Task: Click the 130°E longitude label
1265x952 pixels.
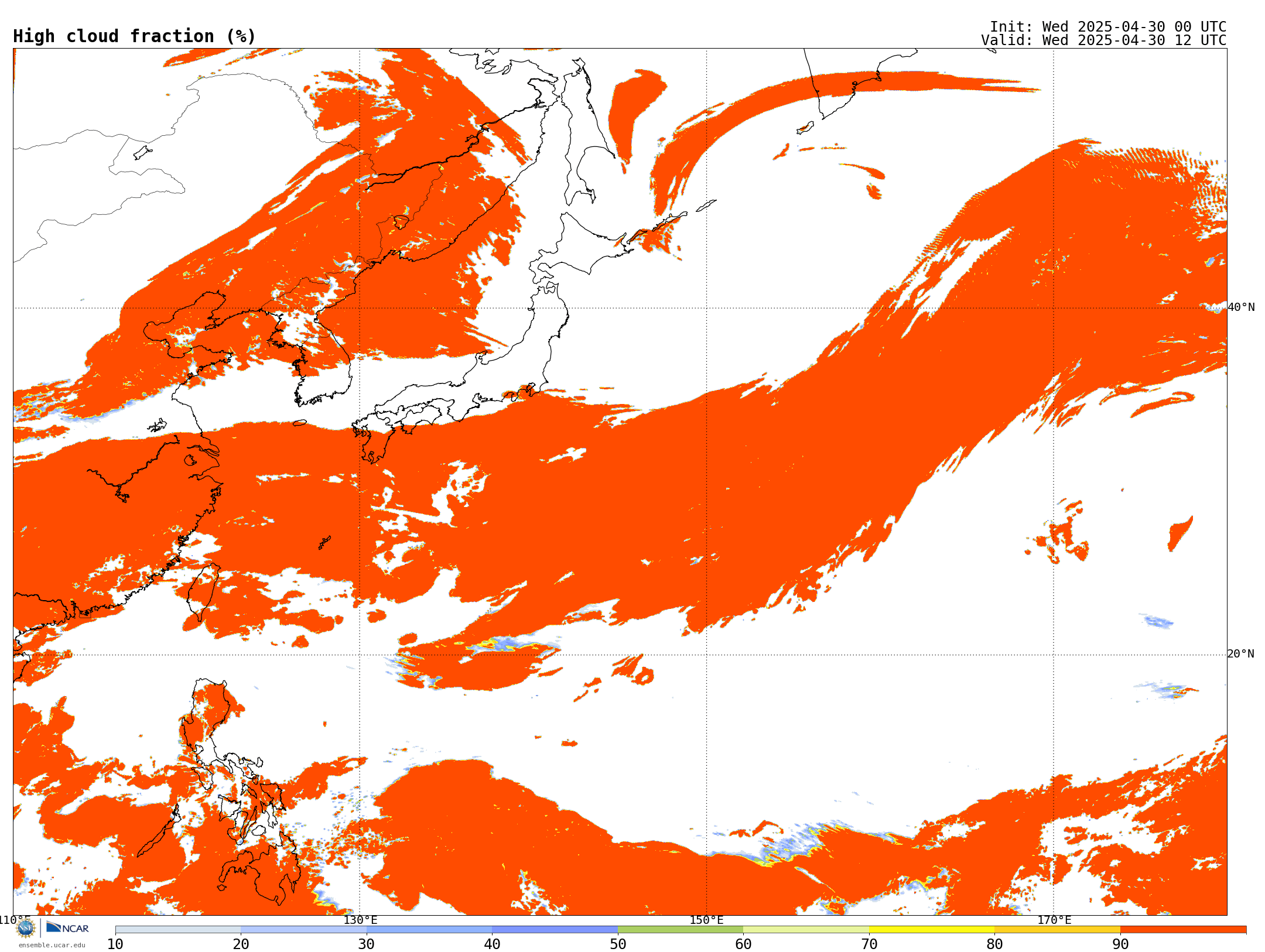Action: coord(360,920)
